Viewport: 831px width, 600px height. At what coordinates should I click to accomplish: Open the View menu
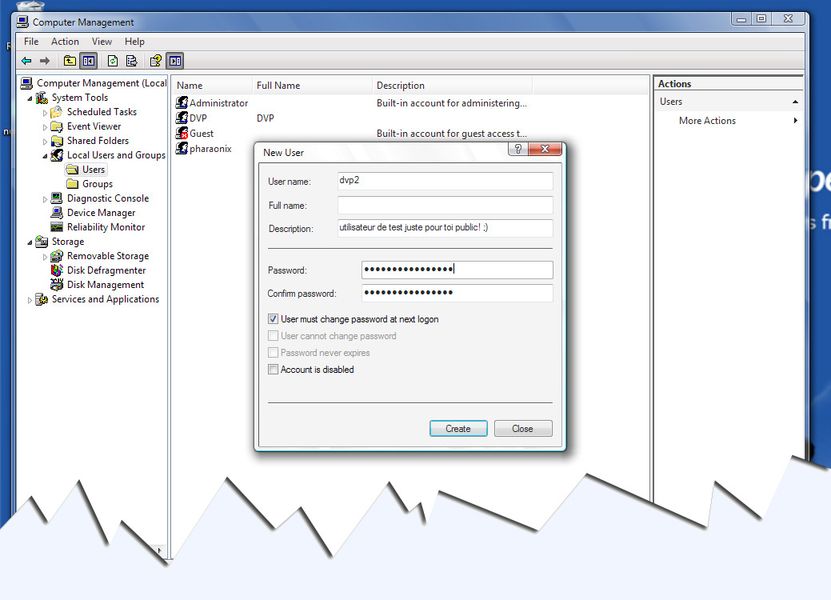(102, 42)
